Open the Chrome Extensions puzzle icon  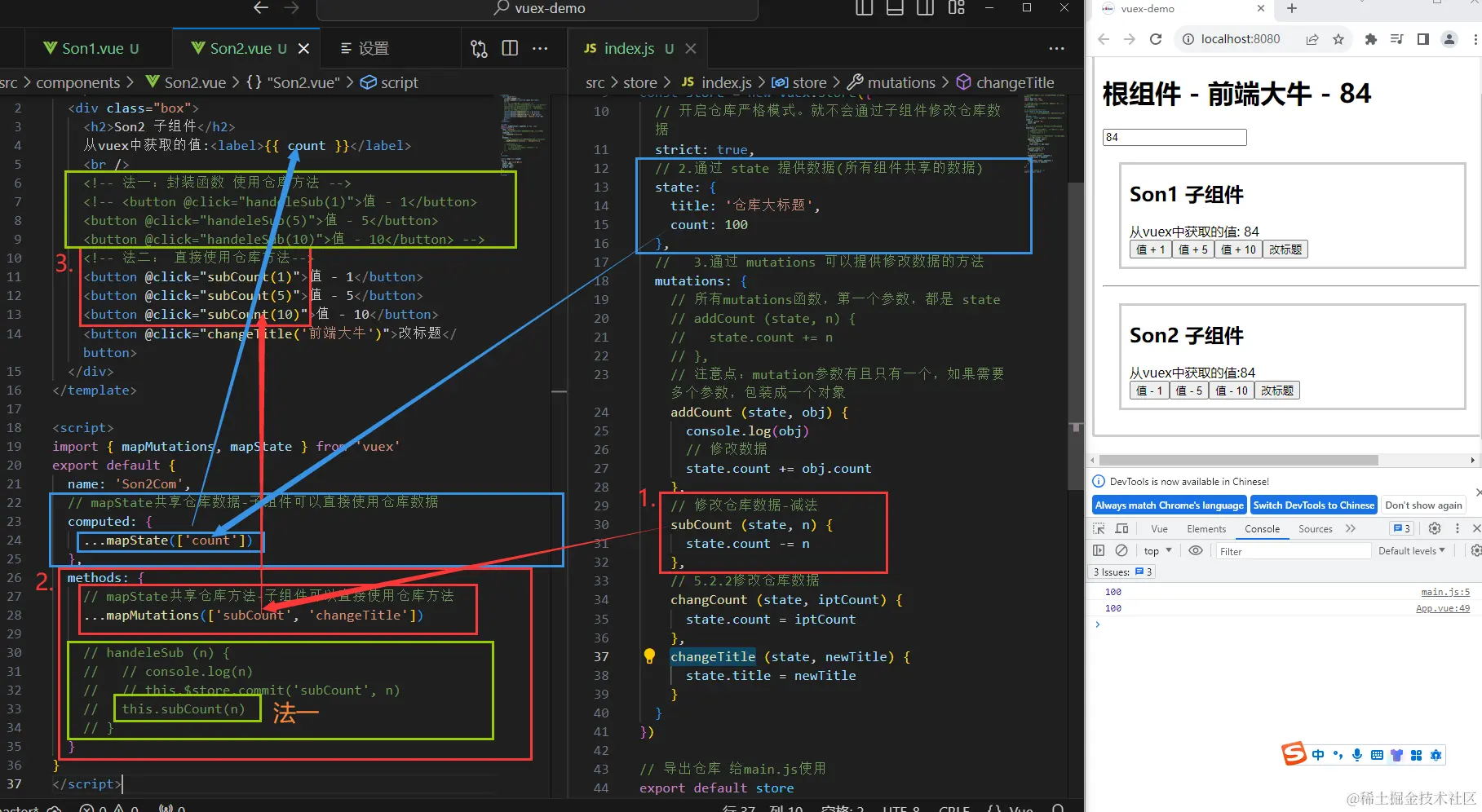tap(1371, 39)
